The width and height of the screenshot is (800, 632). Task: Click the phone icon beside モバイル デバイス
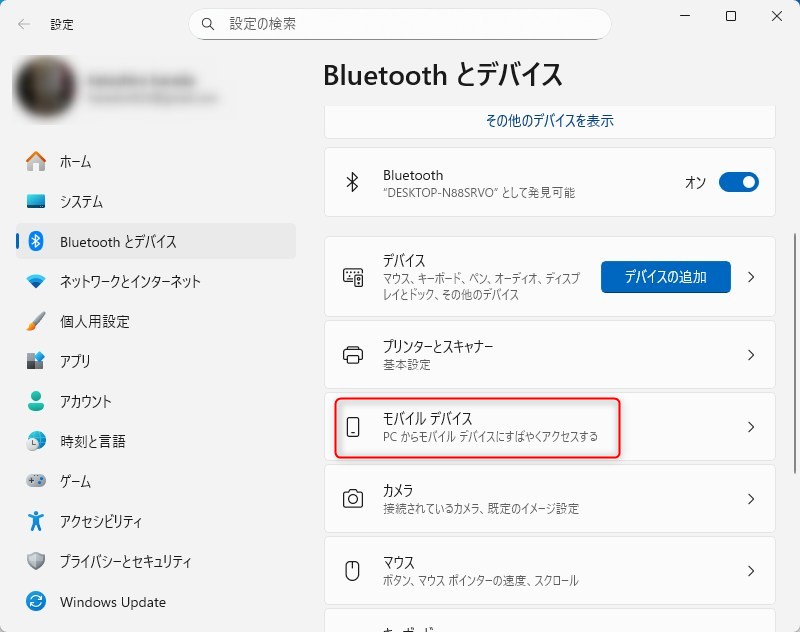tap(352, 427)
